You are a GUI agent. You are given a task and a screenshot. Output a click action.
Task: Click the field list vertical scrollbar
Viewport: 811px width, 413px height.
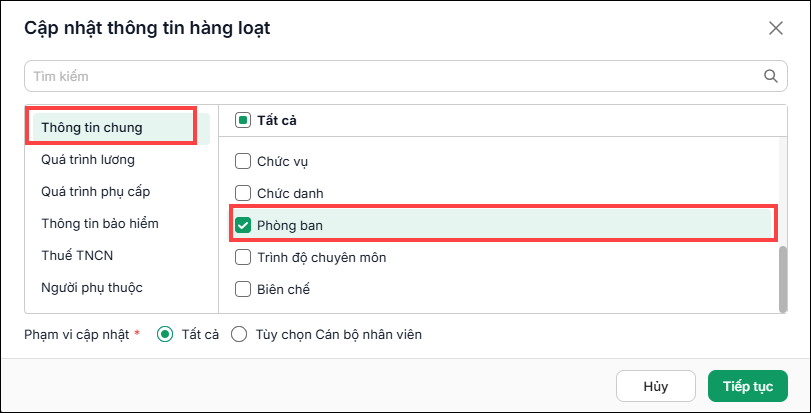[x=783, y=279]
